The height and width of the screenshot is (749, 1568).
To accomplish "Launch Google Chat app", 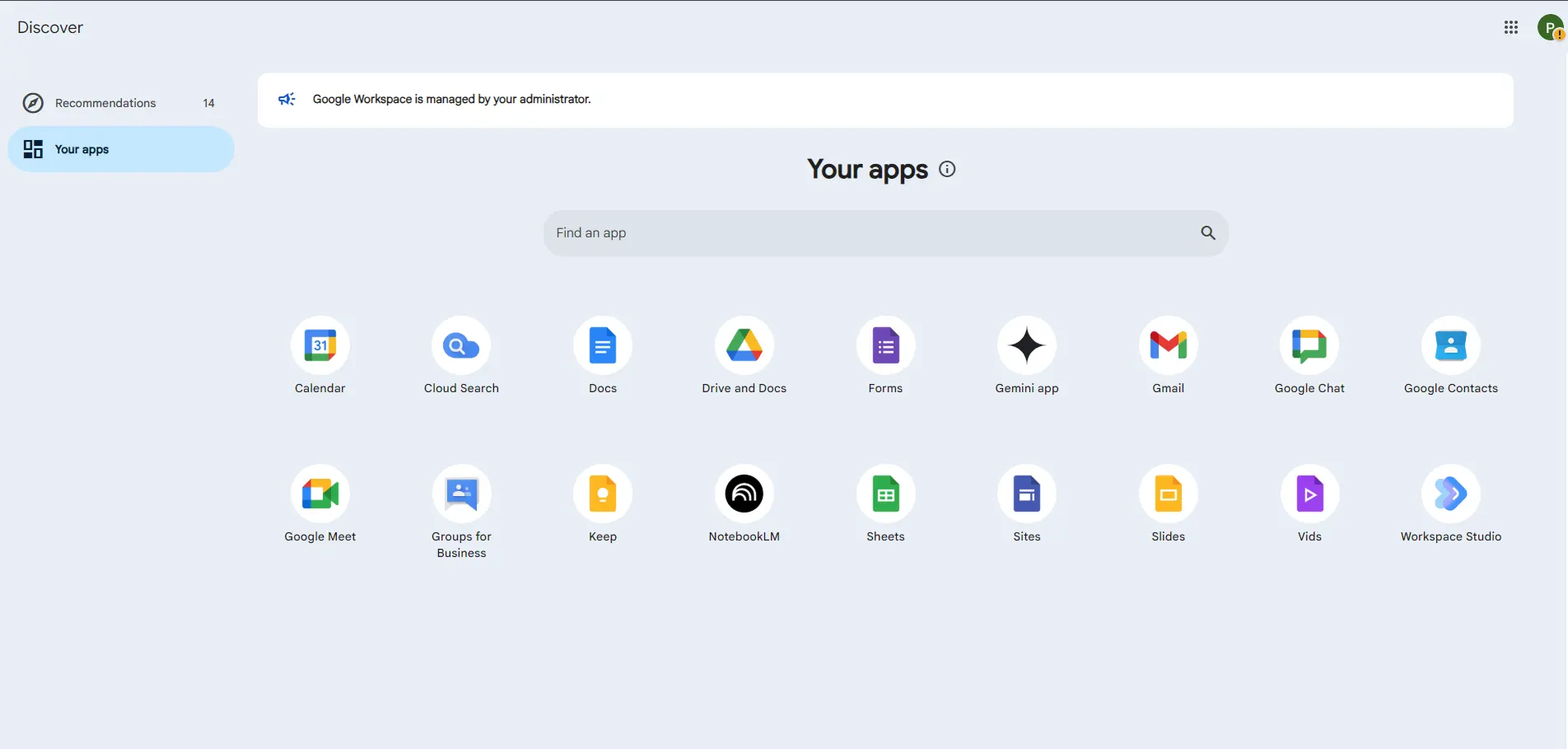I will 1309,345.
